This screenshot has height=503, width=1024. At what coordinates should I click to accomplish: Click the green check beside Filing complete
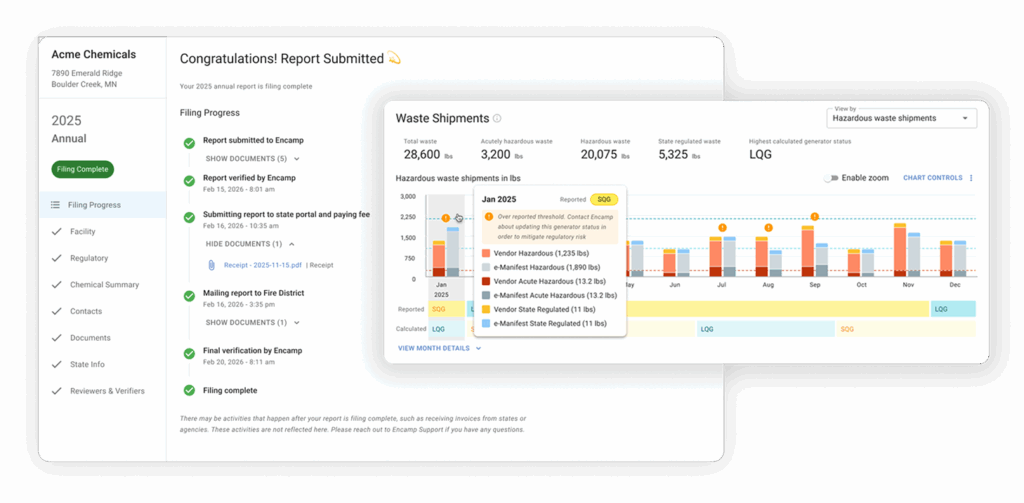click(x=189, y=390)
